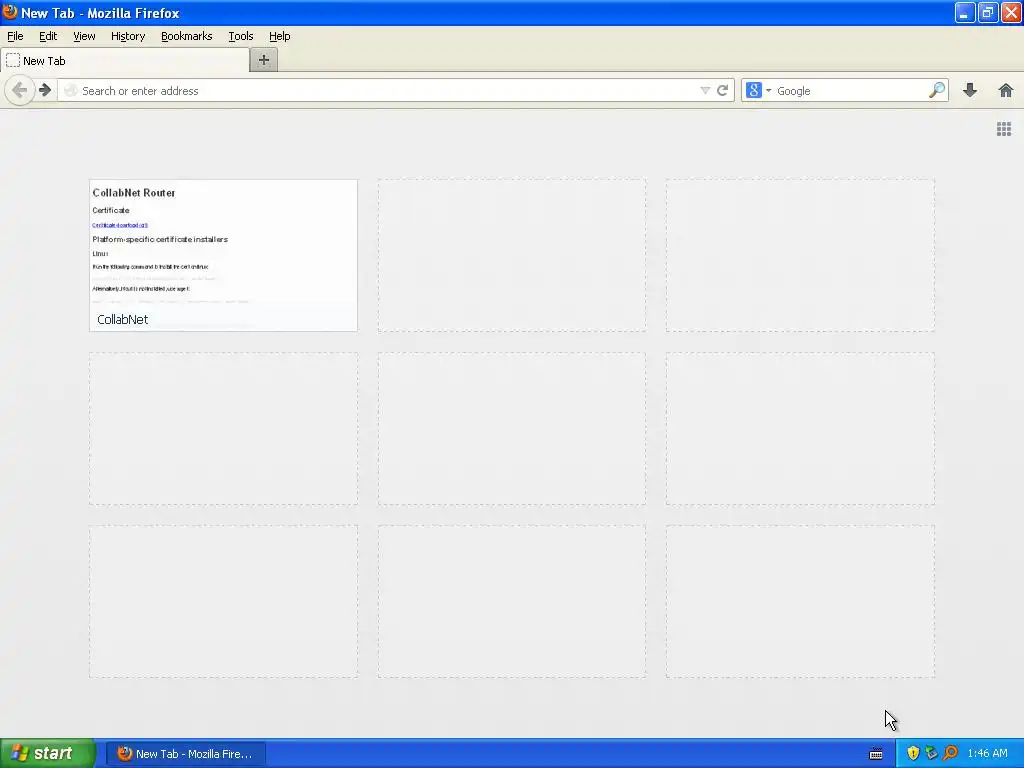Open the address bar history dropdown
1024x768 pixels.
[x=705, y=91]
